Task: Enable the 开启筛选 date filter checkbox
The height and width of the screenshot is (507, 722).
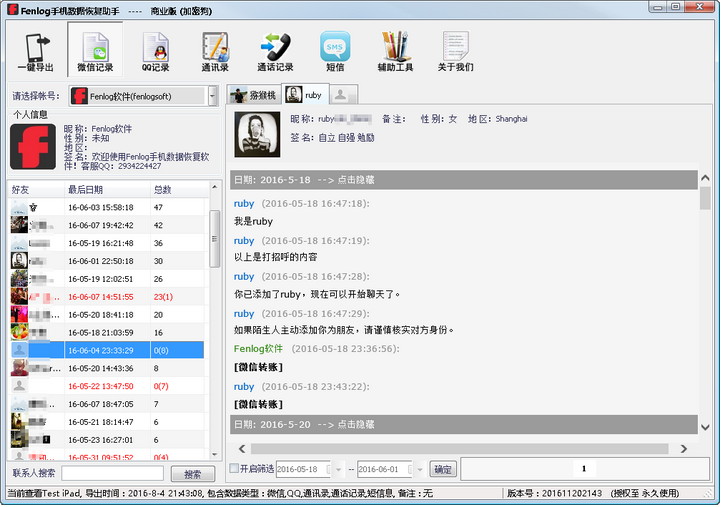Action: 234,468
